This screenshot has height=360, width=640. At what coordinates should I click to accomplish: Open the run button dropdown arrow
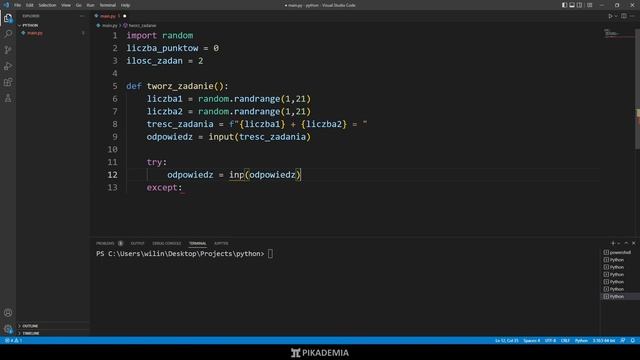point(616,16)
